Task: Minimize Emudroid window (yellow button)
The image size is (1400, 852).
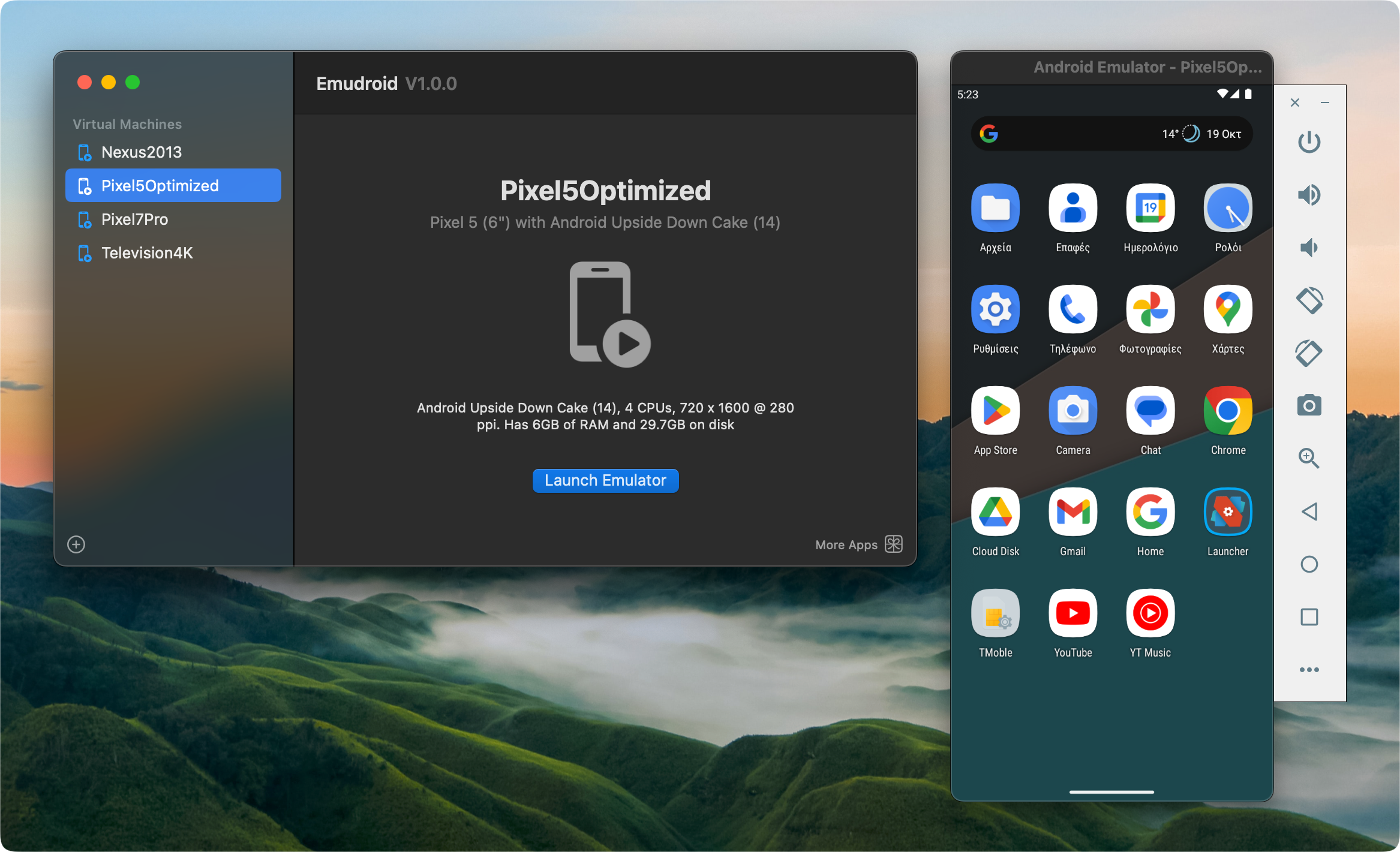Action: [x=109, y=82]
